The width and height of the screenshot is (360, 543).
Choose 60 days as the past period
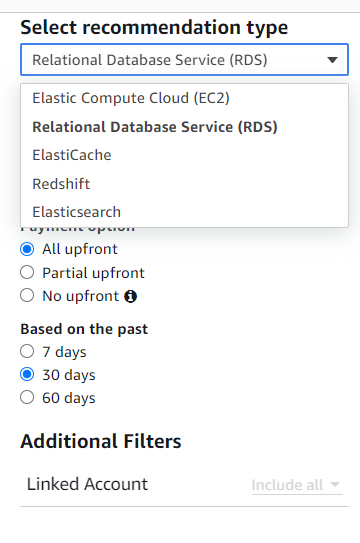click(27, 397)
